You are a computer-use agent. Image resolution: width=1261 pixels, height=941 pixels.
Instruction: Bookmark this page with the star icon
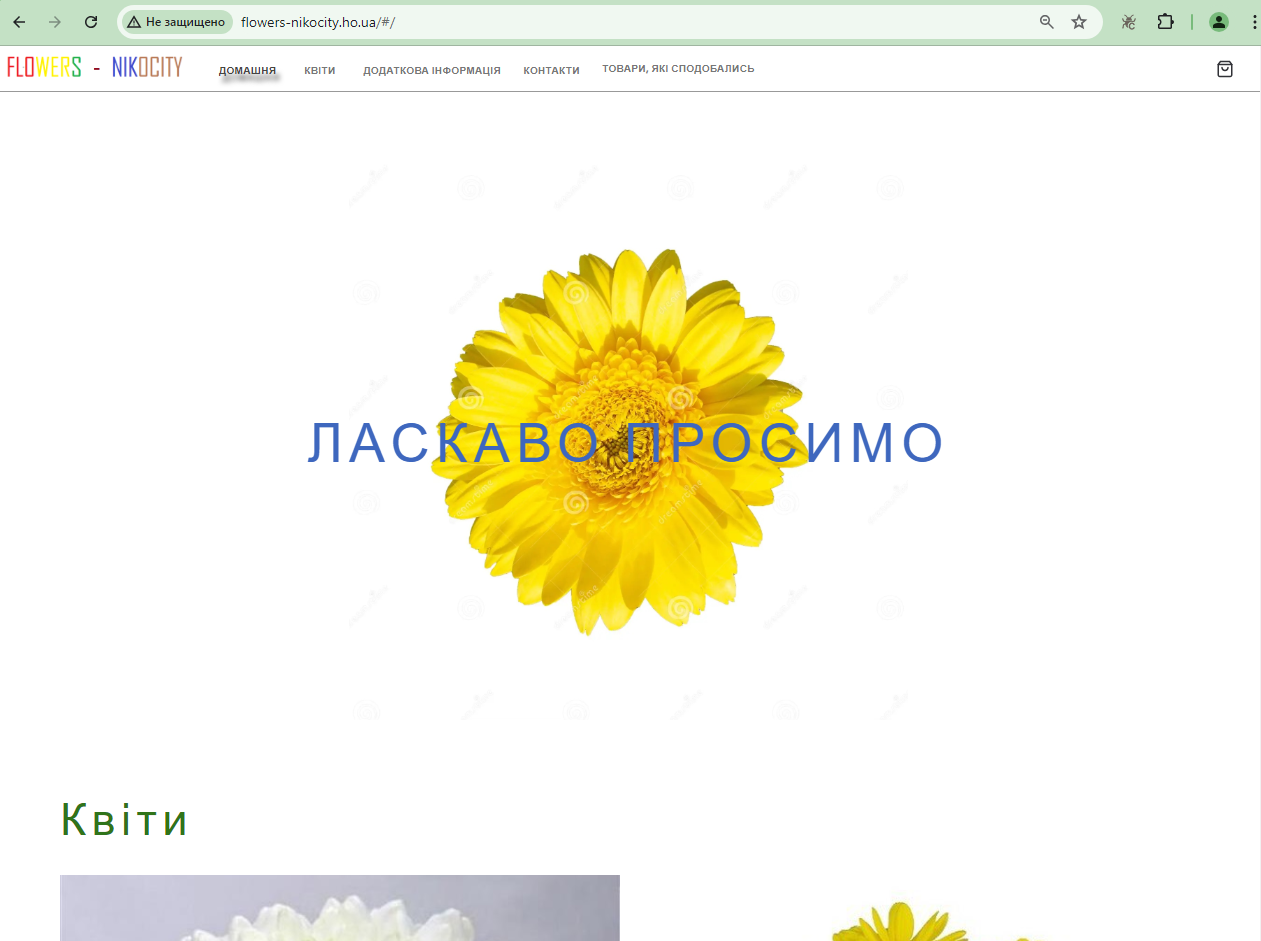pyautogui.click(x=1079, y=22)
